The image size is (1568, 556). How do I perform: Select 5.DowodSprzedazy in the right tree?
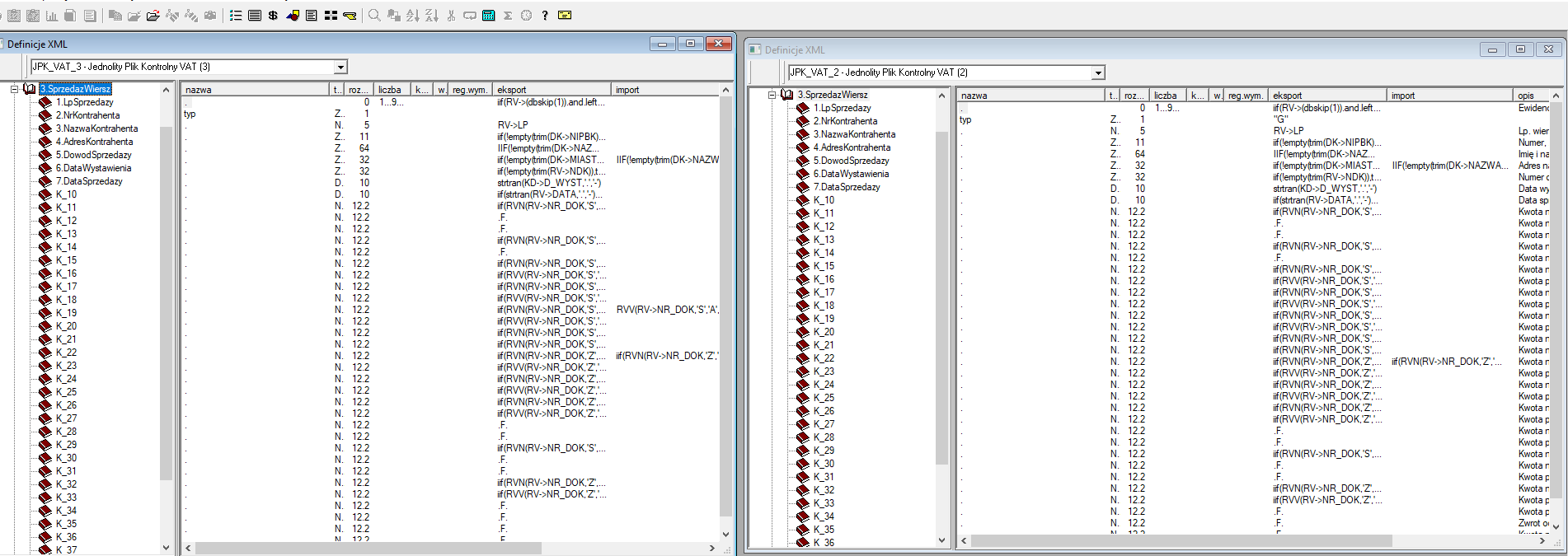pos(851,161)
